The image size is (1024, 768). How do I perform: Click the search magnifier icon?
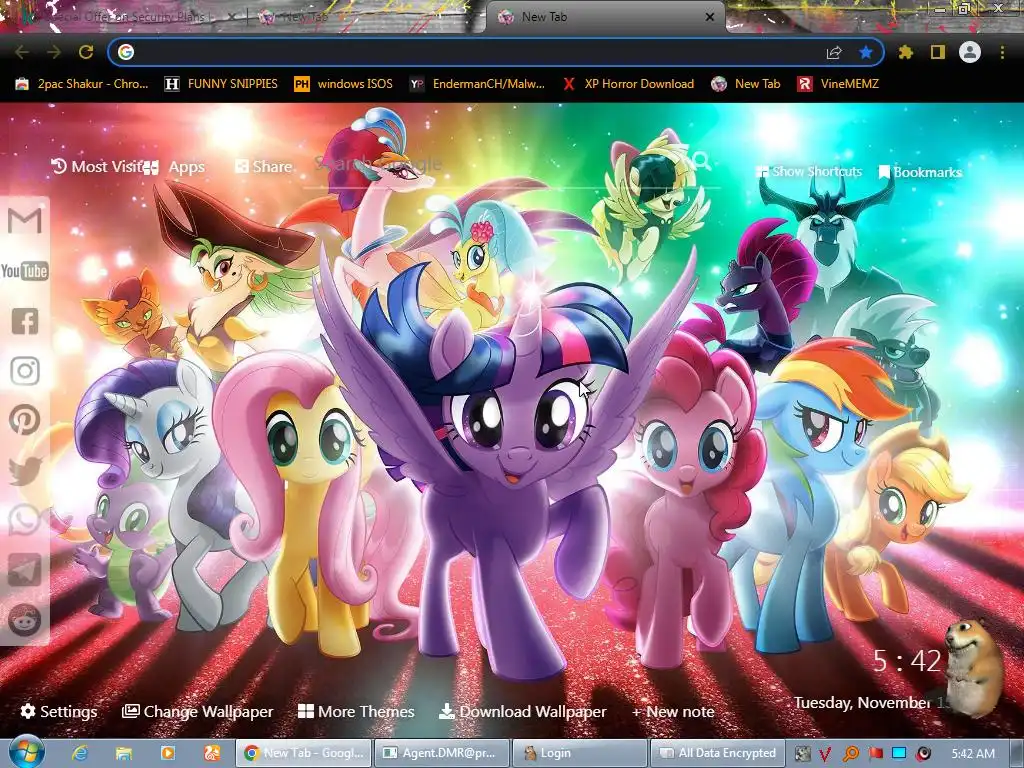click(x=701, y=161)
